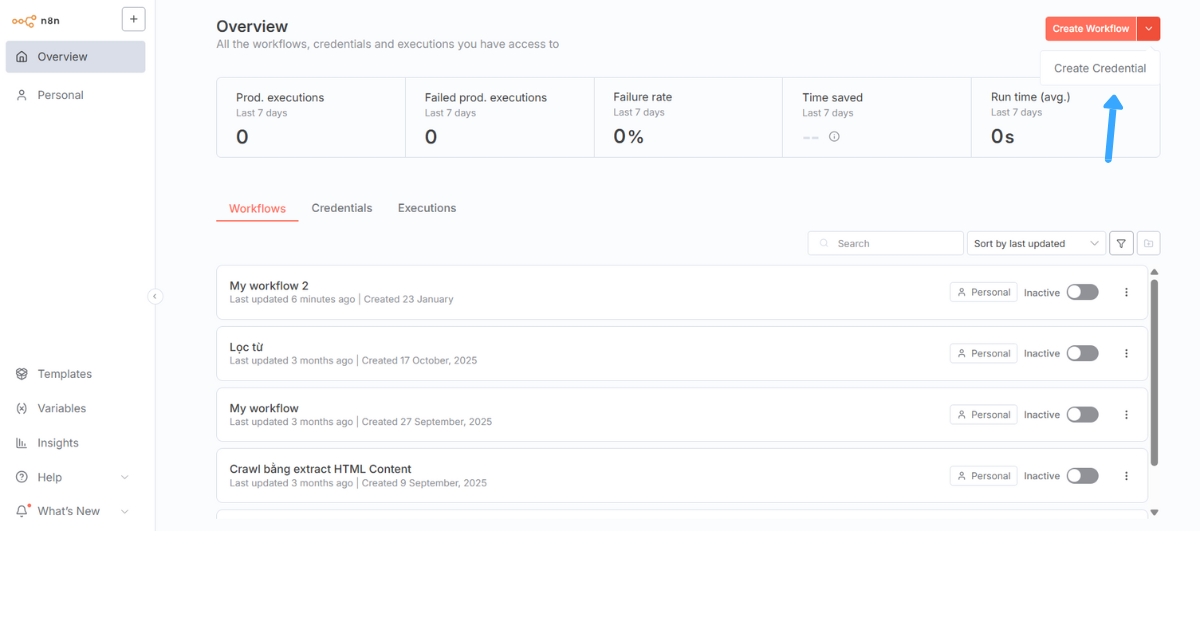Click the arrow next to Create Workflow

1148,29
